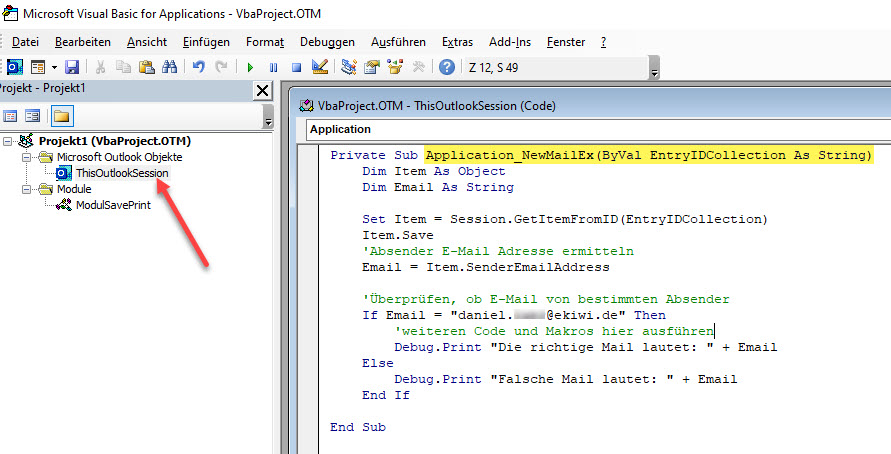Screen dimensions: 891x454
Task: Click the 'Falsche Mail lautet' Debug.Print line
Action: pyautogui.click(x=565, y=378)
